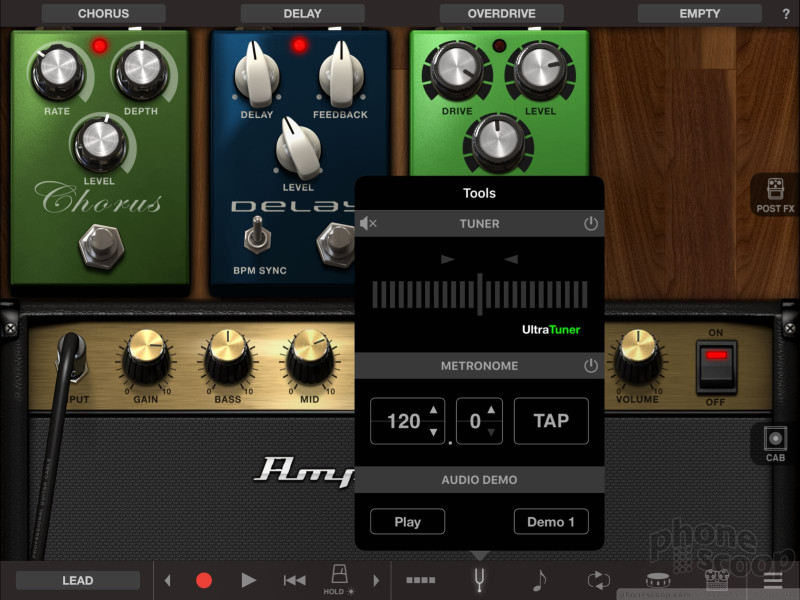Viewport: 800px width, 600px height.
Task: Decrease BPM with the 120 down arrow
Action: point(433,432)
